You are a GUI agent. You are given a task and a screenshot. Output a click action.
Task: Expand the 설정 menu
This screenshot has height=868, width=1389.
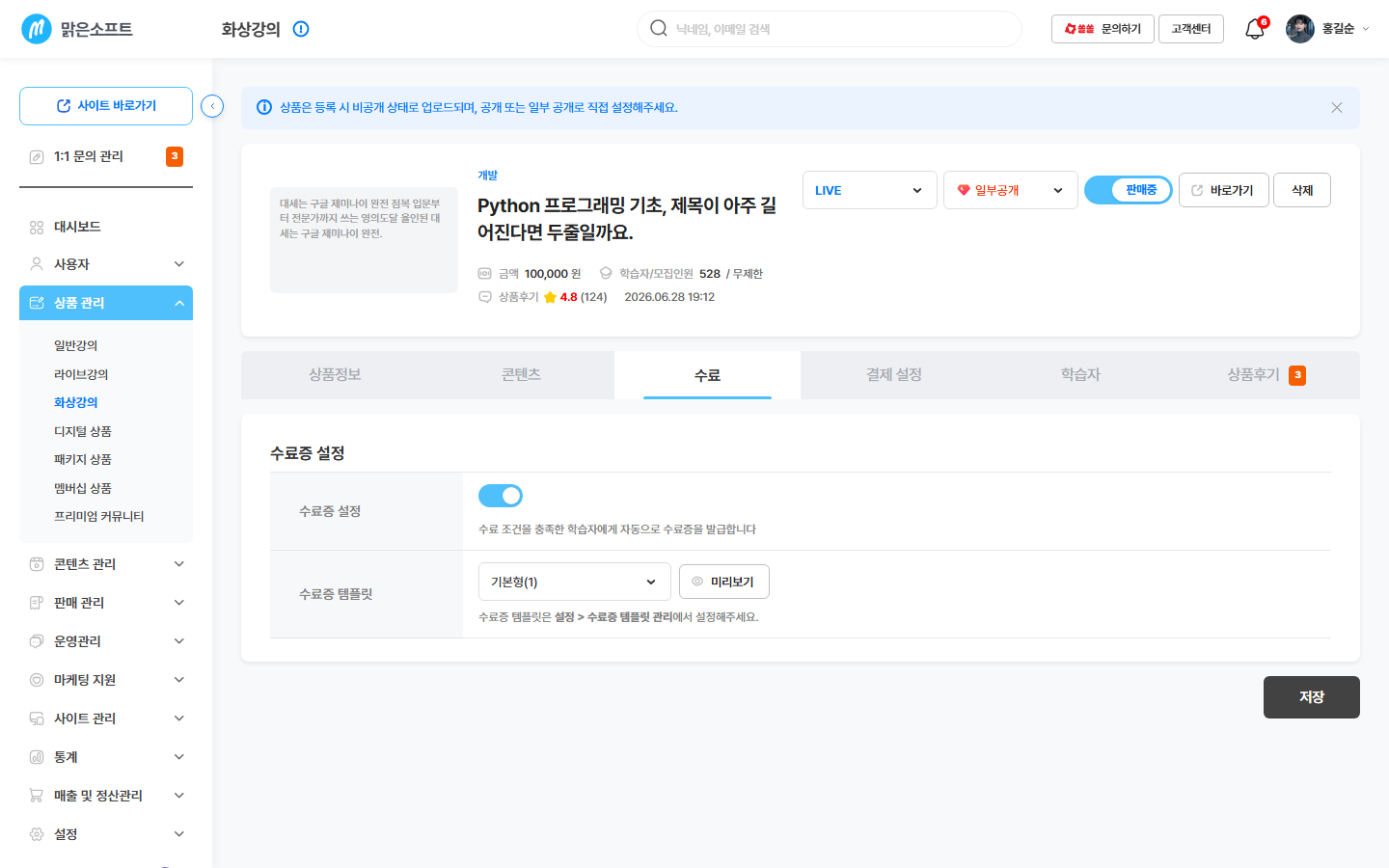[179, 834]
